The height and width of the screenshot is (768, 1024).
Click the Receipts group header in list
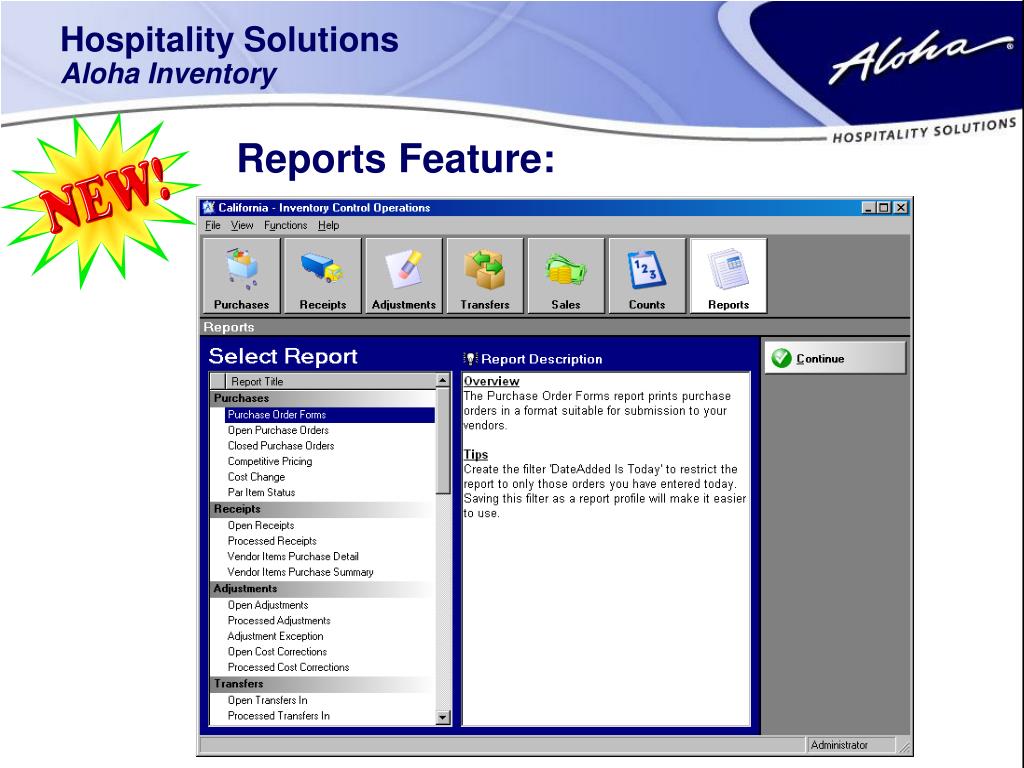[323, 509]
